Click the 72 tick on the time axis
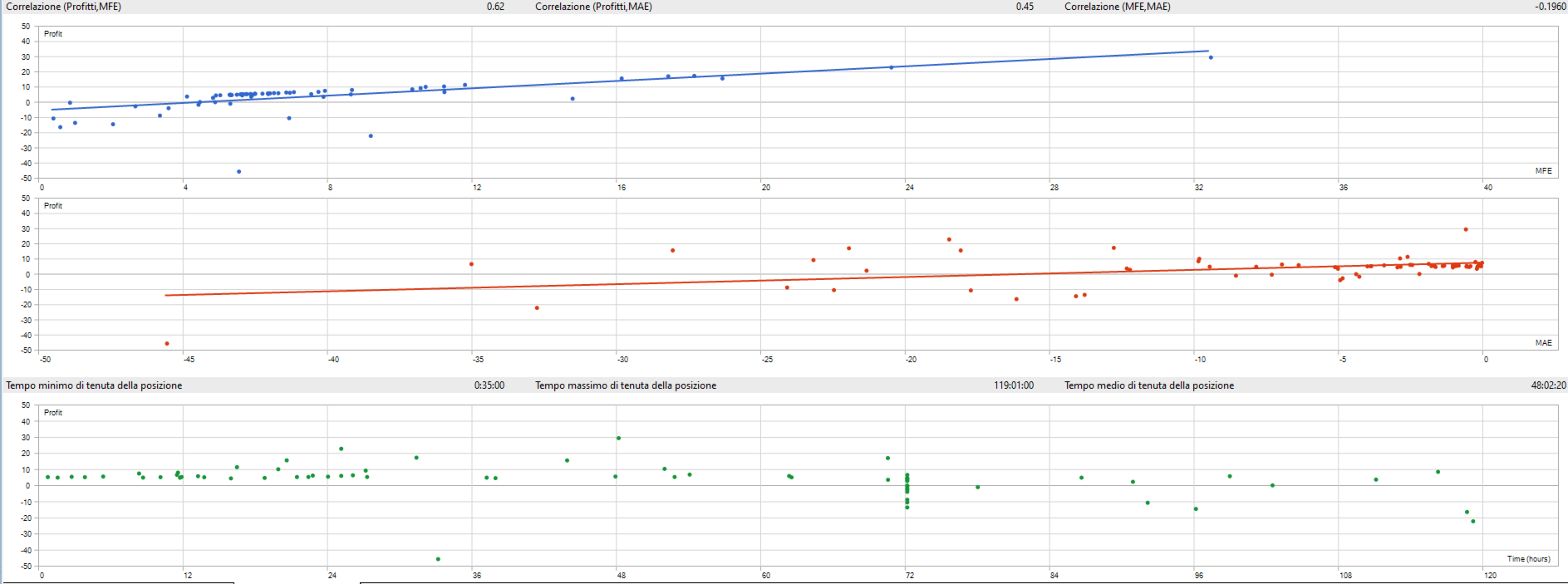 tap(910, 575)
